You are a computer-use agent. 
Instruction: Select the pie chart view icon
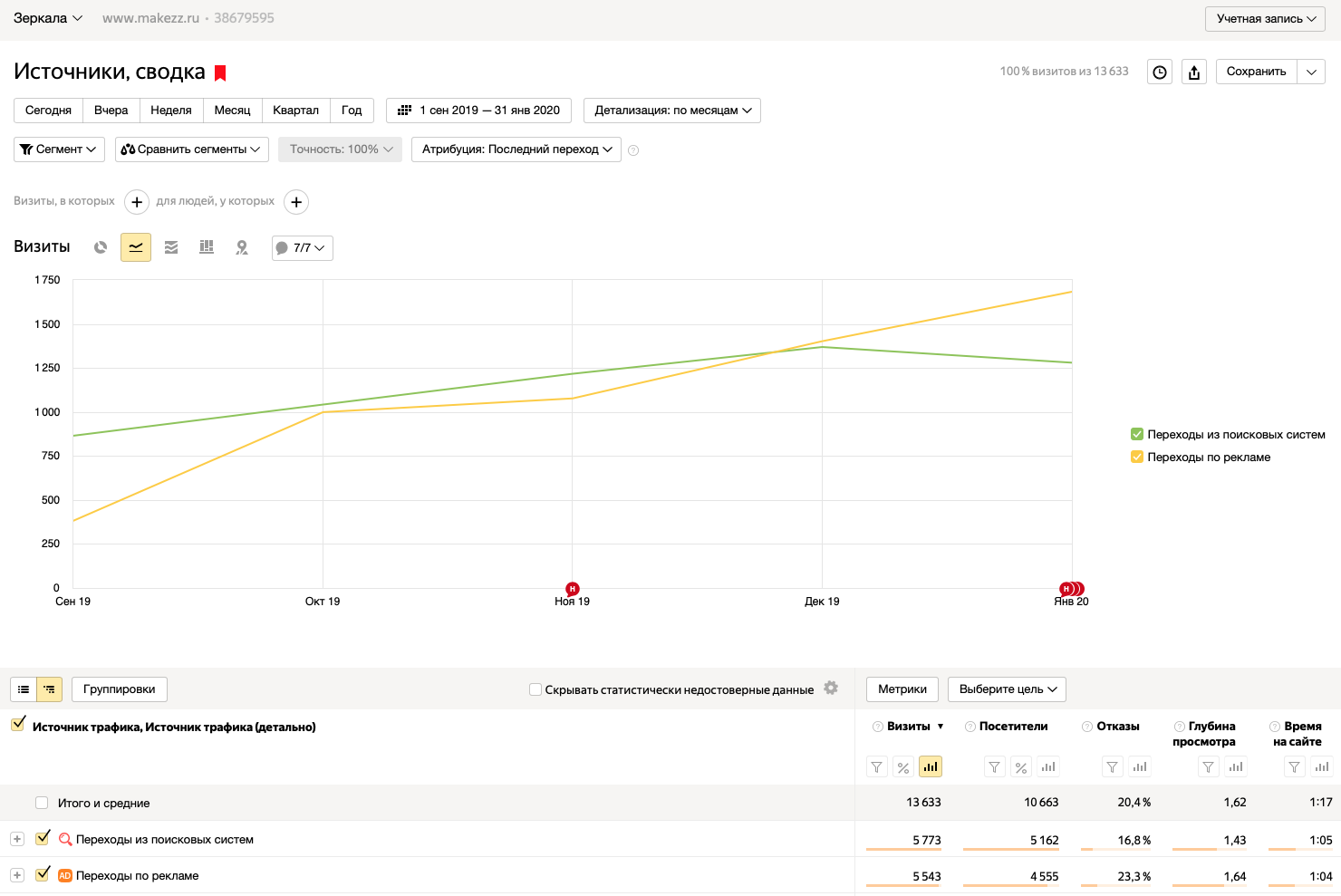pyautogui.click(x=101, y=247)
